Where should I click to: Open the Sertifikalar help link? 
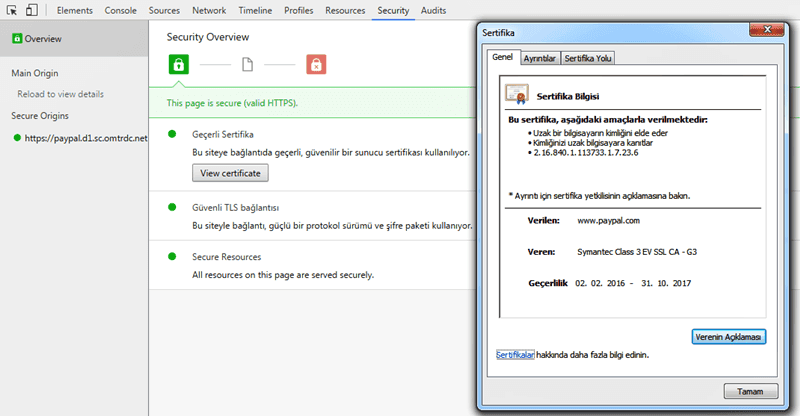(x=516, y=355)
